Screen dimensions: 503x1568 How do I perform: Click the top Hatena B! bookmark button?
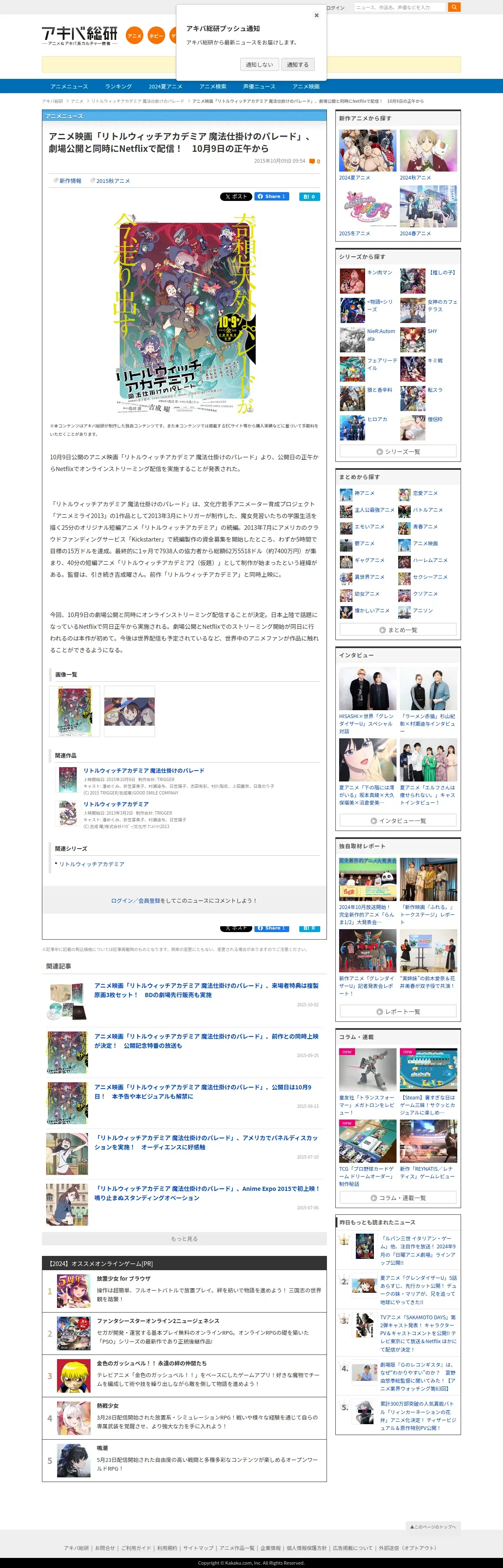[310, 197]
